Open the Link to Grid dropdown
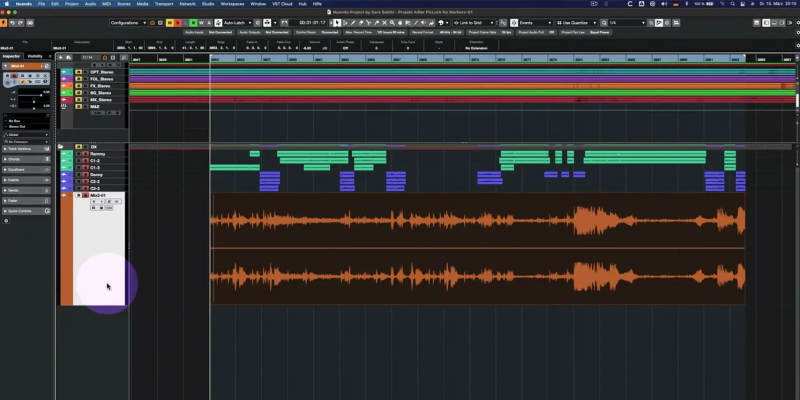Image resolution: width=800 pixels, height=400 pixels. [474, 22]
